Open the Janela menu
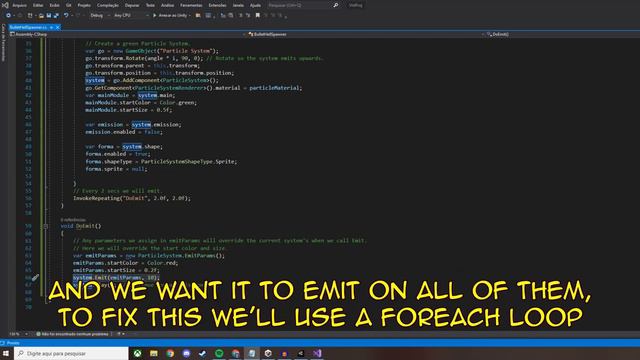Screen dimensions: 640x360 click(x=238, y=5)
